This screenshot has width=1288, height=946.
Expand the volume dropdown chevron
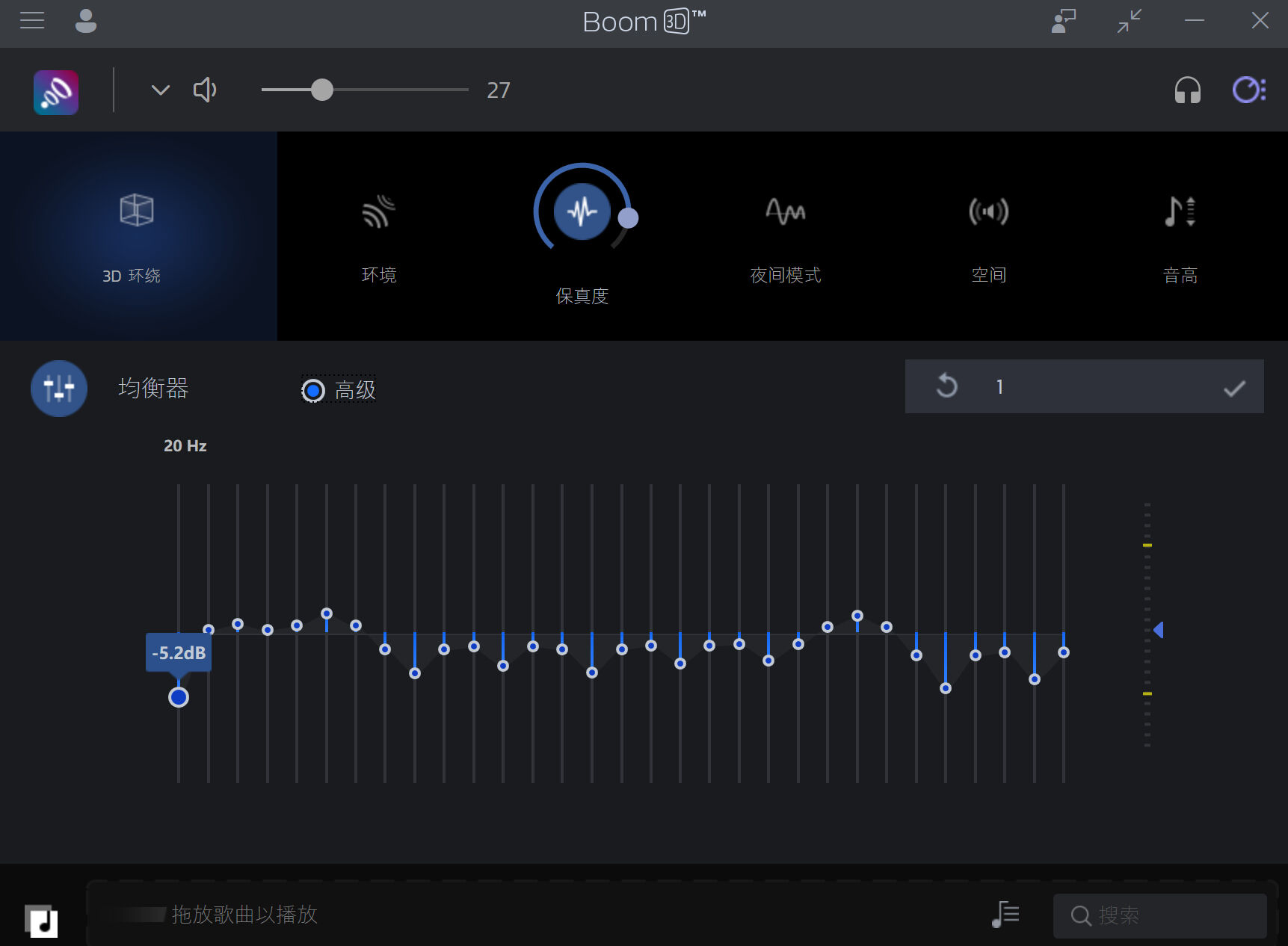tap(161, 90)
